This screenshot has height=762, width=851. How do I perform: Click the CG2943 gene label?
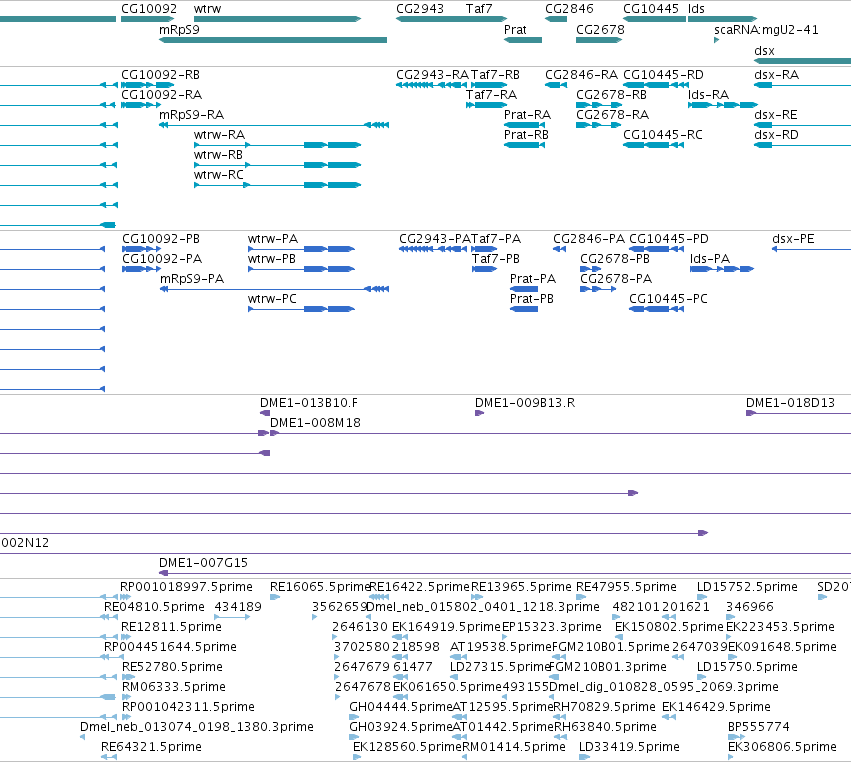[x=420, y=9]
